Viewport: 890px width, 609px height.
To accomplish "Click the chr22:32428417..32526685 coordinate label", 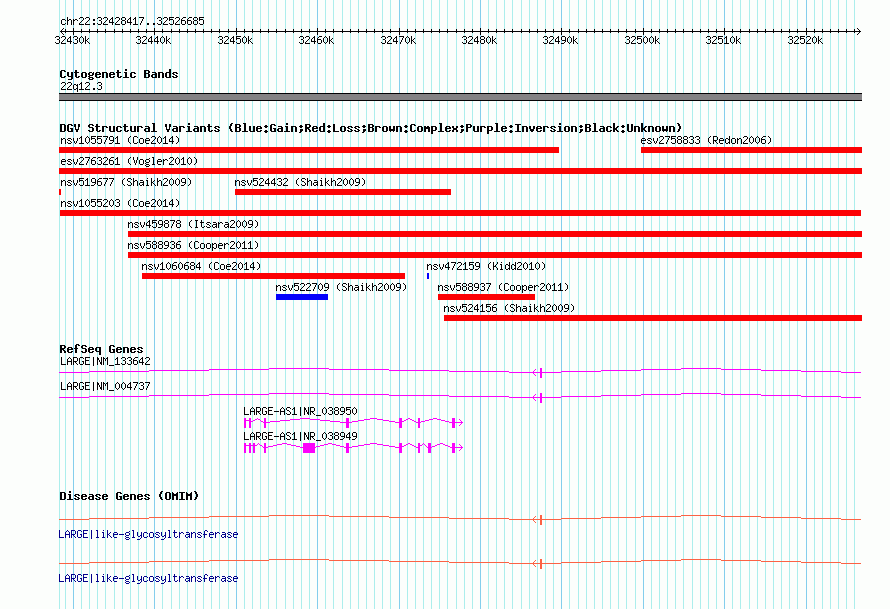I will point(132,22).
